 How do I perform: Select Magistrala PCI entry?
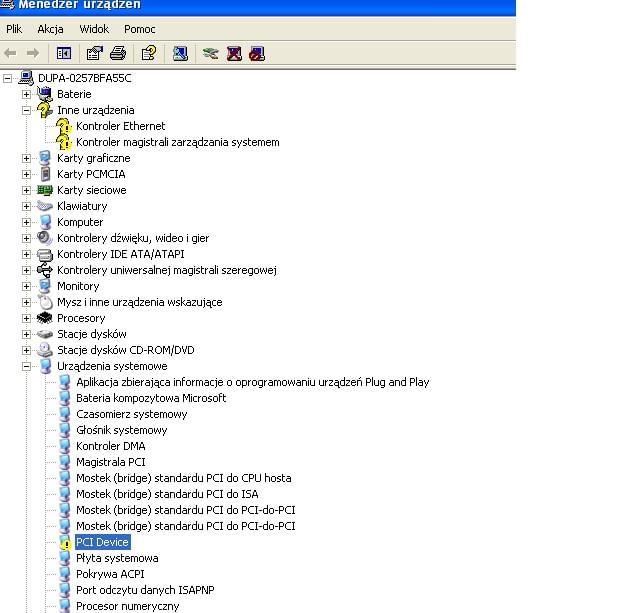(111, 462)
